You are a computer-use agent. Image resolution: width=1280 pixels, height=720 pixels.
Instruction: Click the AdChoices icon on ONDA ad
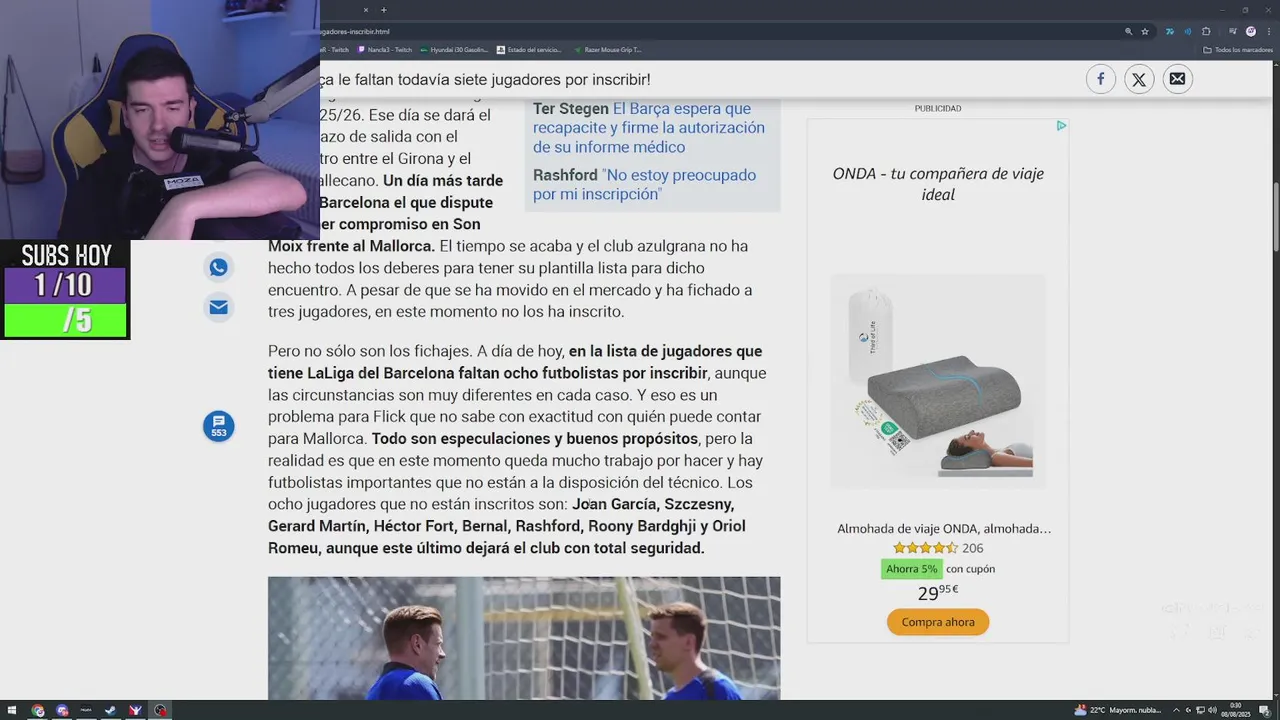coord(1061,126)
